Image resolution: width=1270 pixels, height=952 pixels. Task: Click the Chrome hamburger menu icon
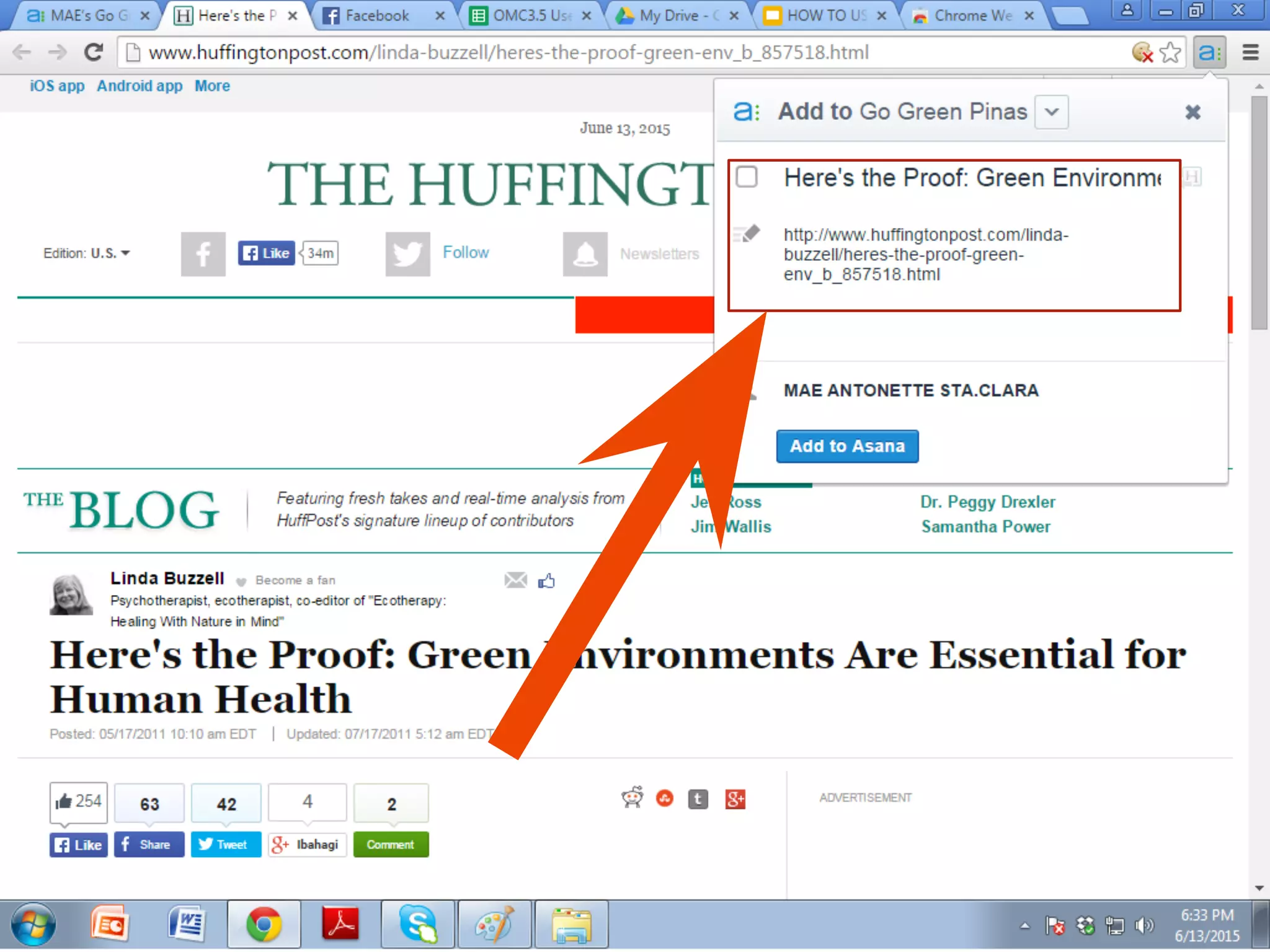click(x=1250, y=53)
